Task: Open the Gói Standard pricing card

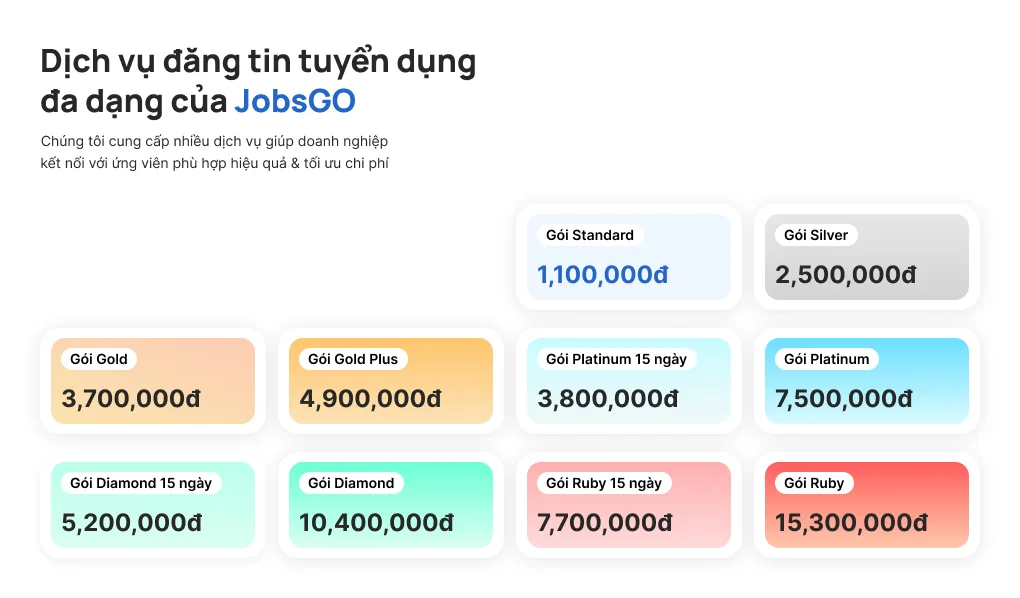Action: [628, 257]
